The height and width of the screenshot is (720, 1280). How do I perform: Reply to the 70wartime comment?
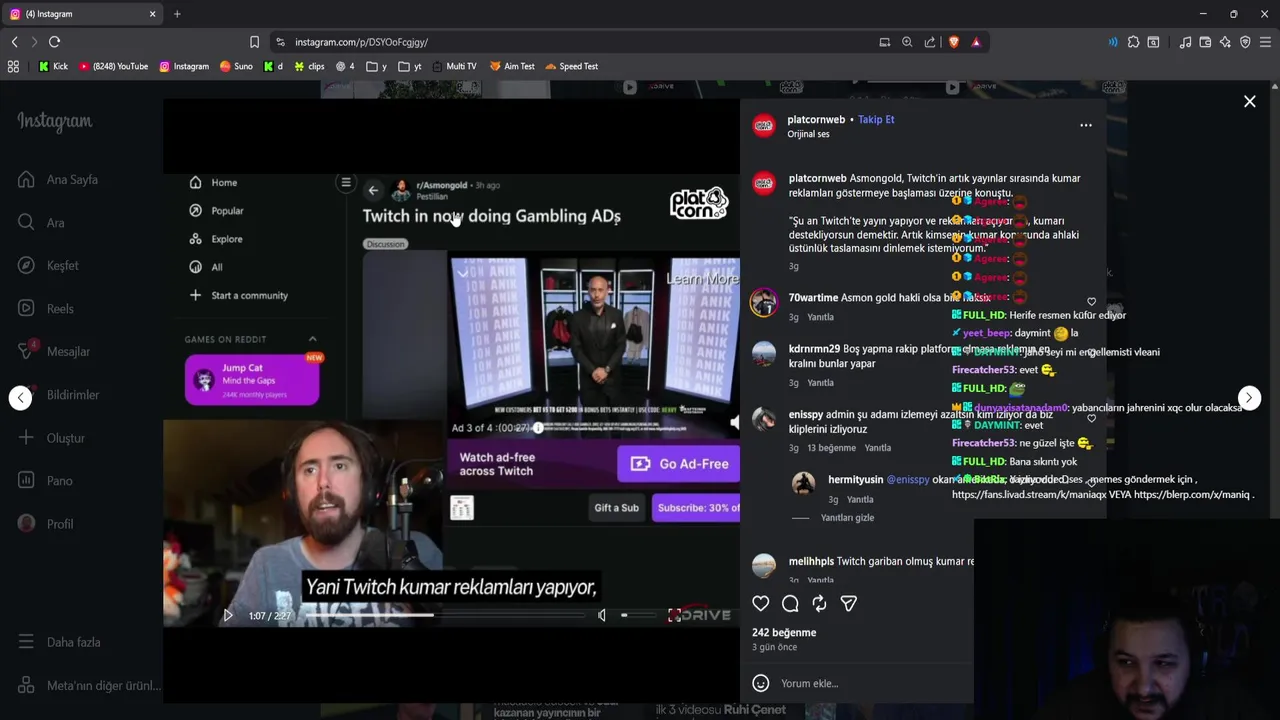pos(820,317)
